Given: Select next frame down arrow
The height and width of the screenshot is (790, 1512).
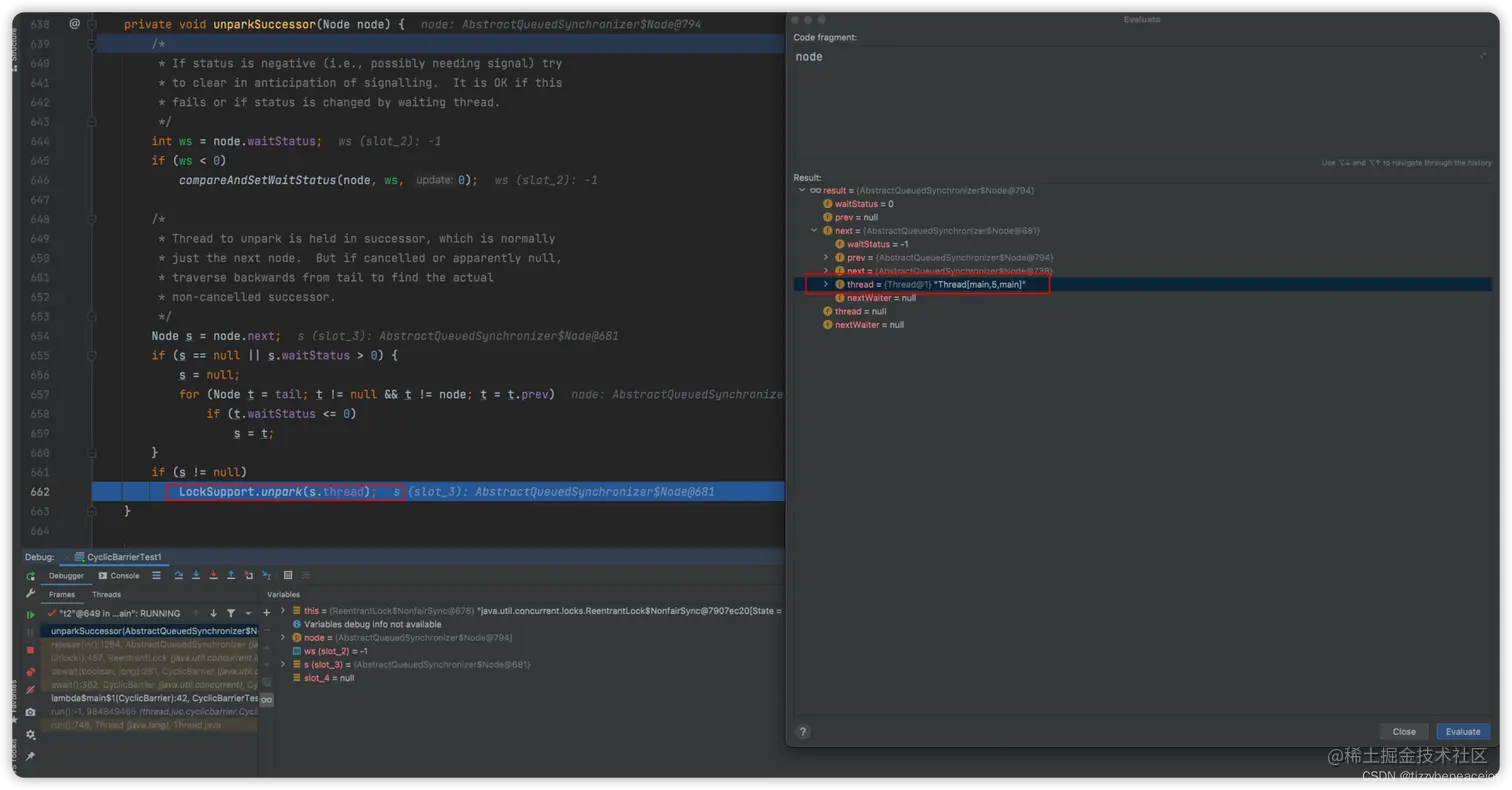Looking at the screenshot, I should click(213, 613).
